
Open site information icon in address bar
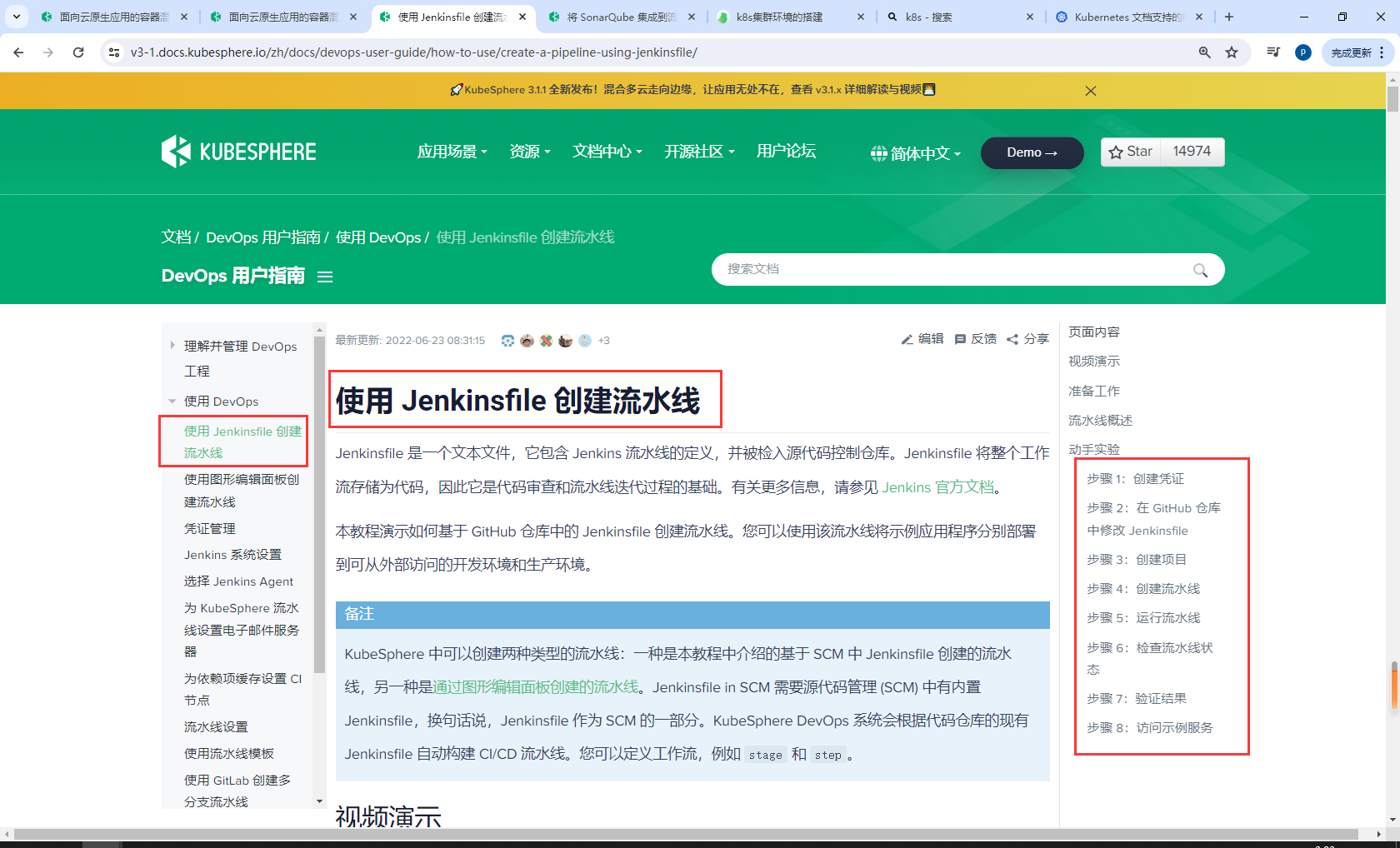114,52
